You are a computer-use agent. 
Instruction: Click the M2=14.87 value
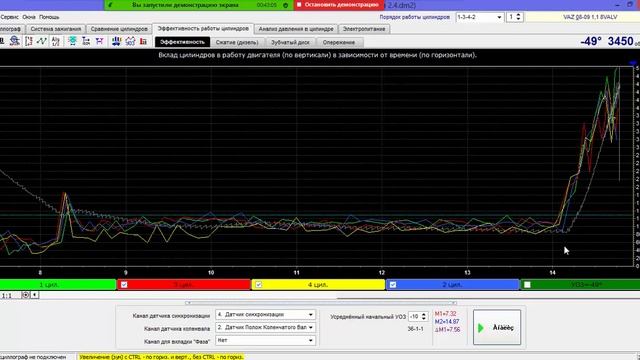point(447,322)
